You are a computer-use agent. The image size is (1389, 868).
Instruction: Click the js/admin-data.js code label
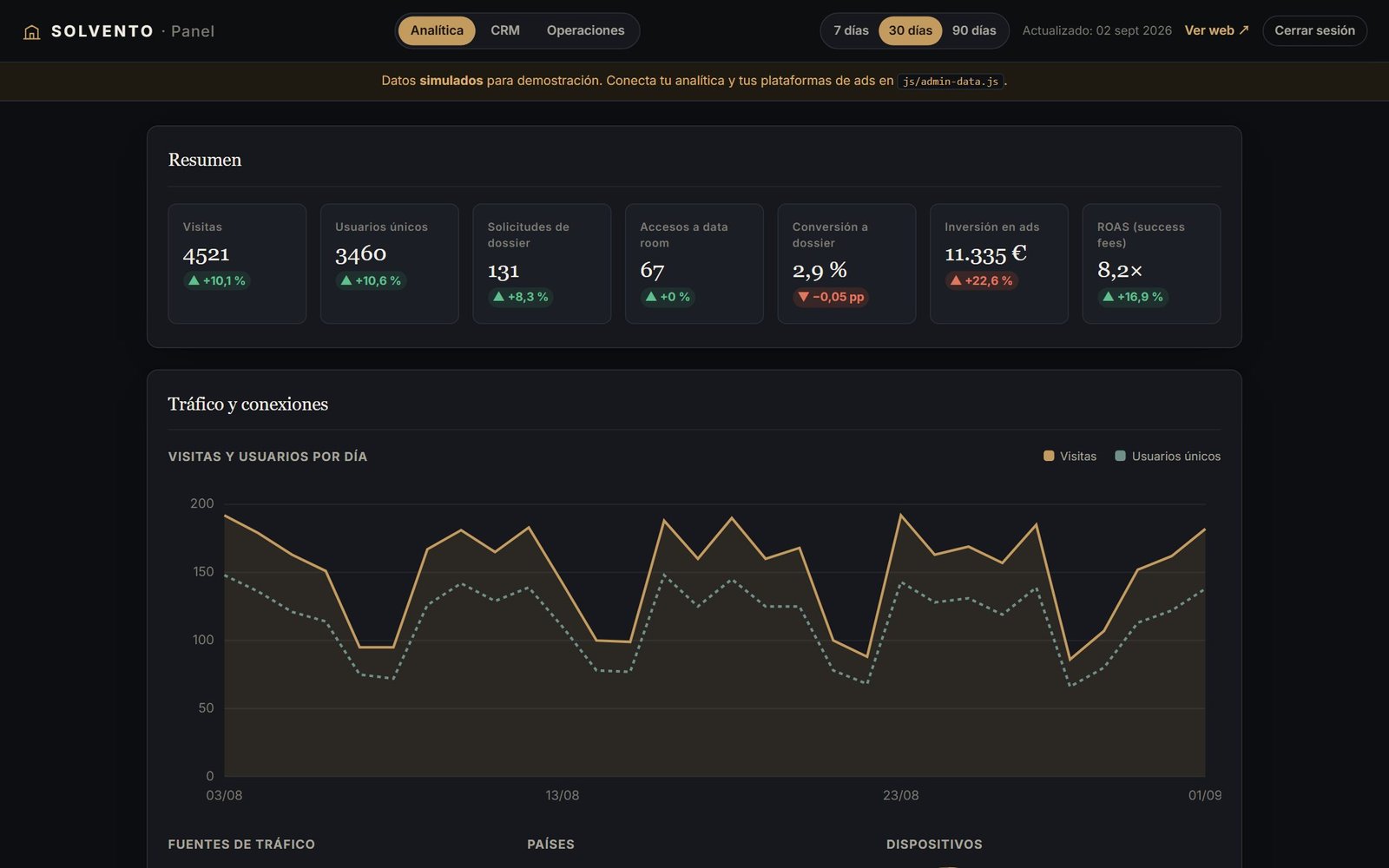pyautogui.click(x=951, y=82)
